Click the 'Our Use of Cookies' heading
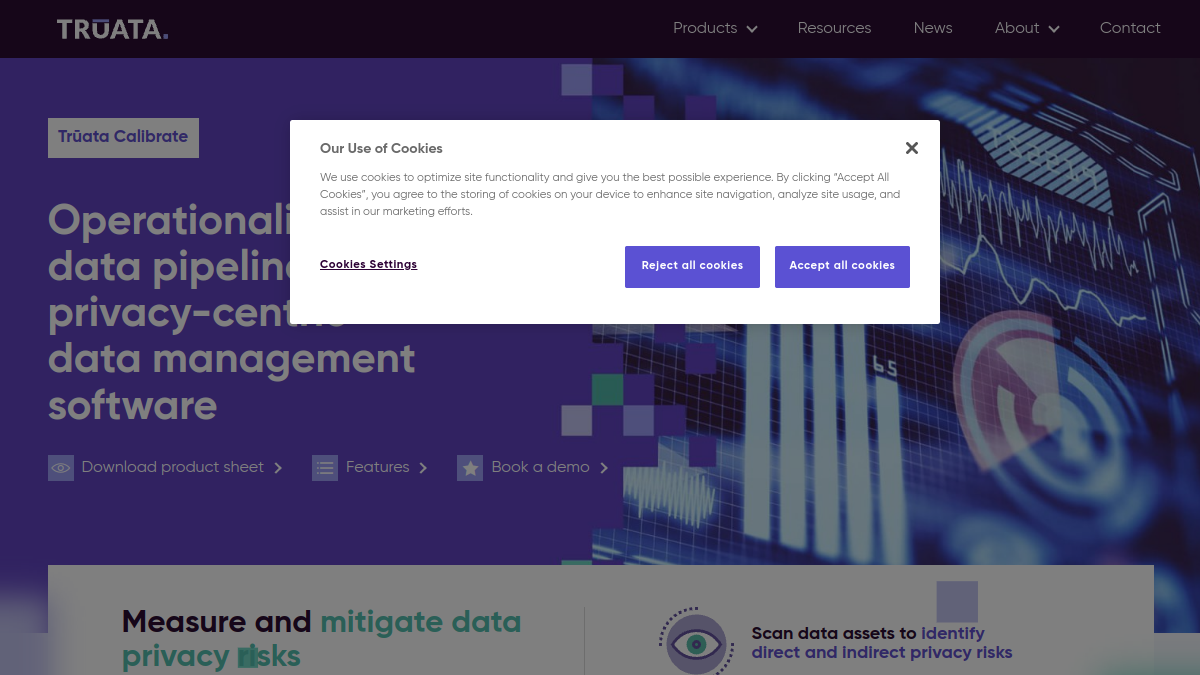The image size is (1200, 675). coord(381,148)
